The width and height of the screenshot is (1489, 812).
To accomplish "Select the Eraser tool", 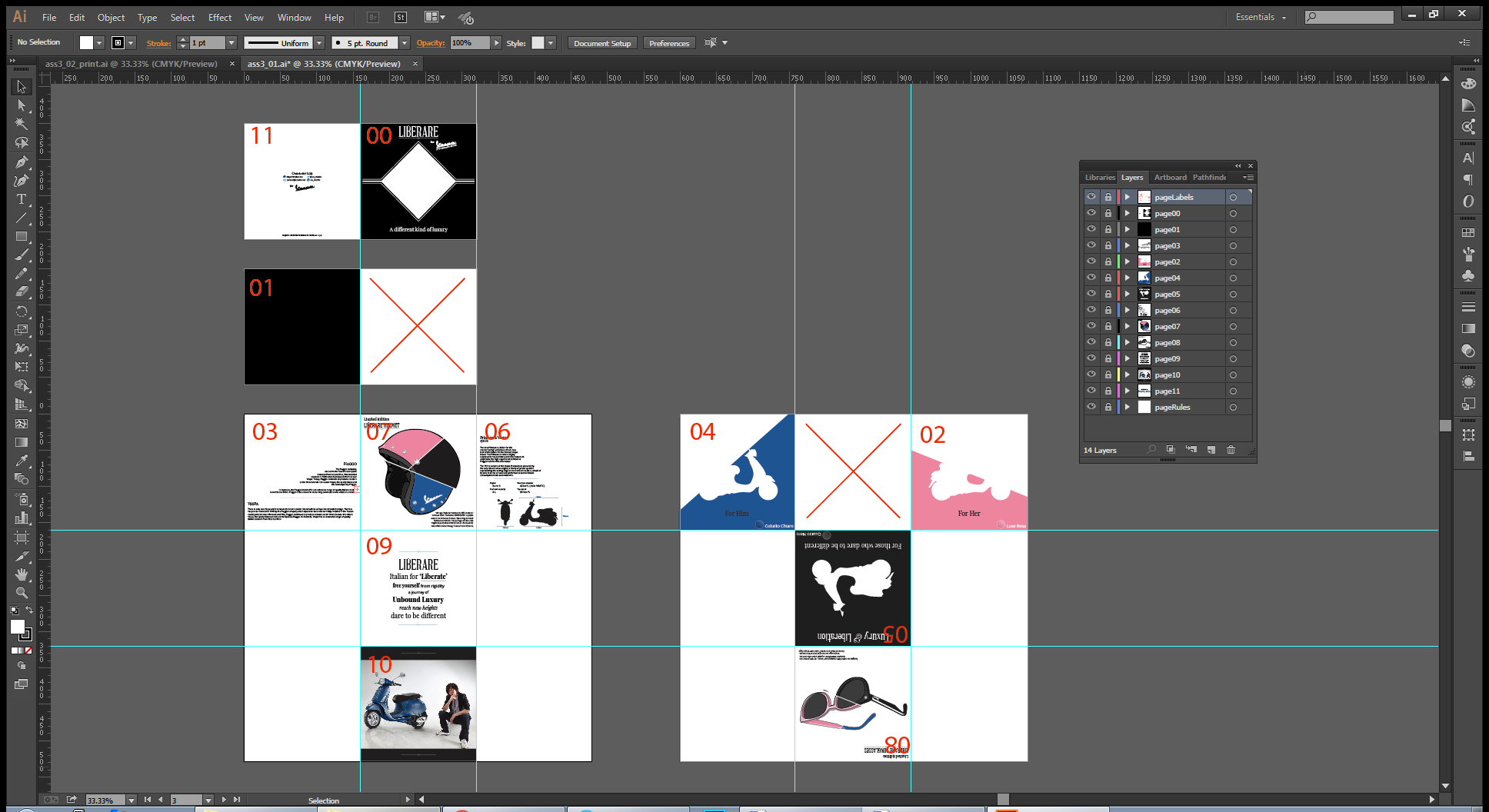I will point(22,292).
